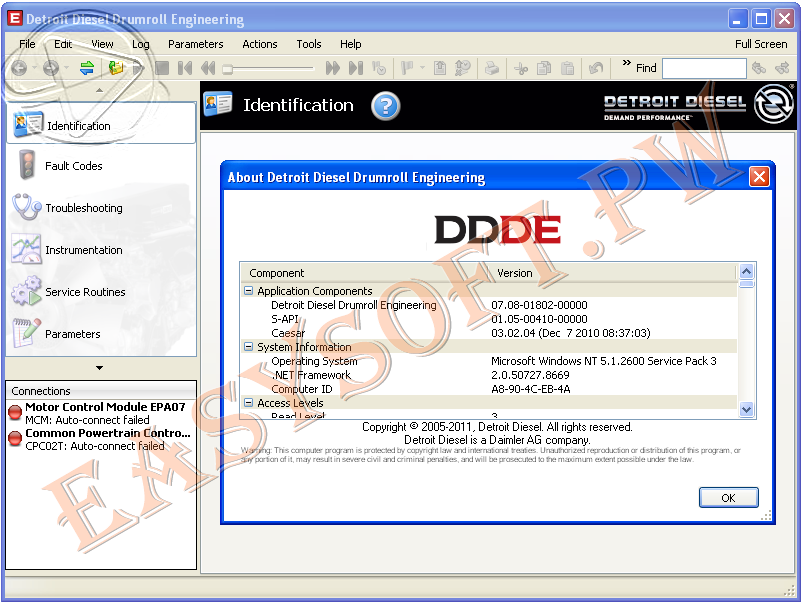Click the printer icon in toolbar

(492, 68)
